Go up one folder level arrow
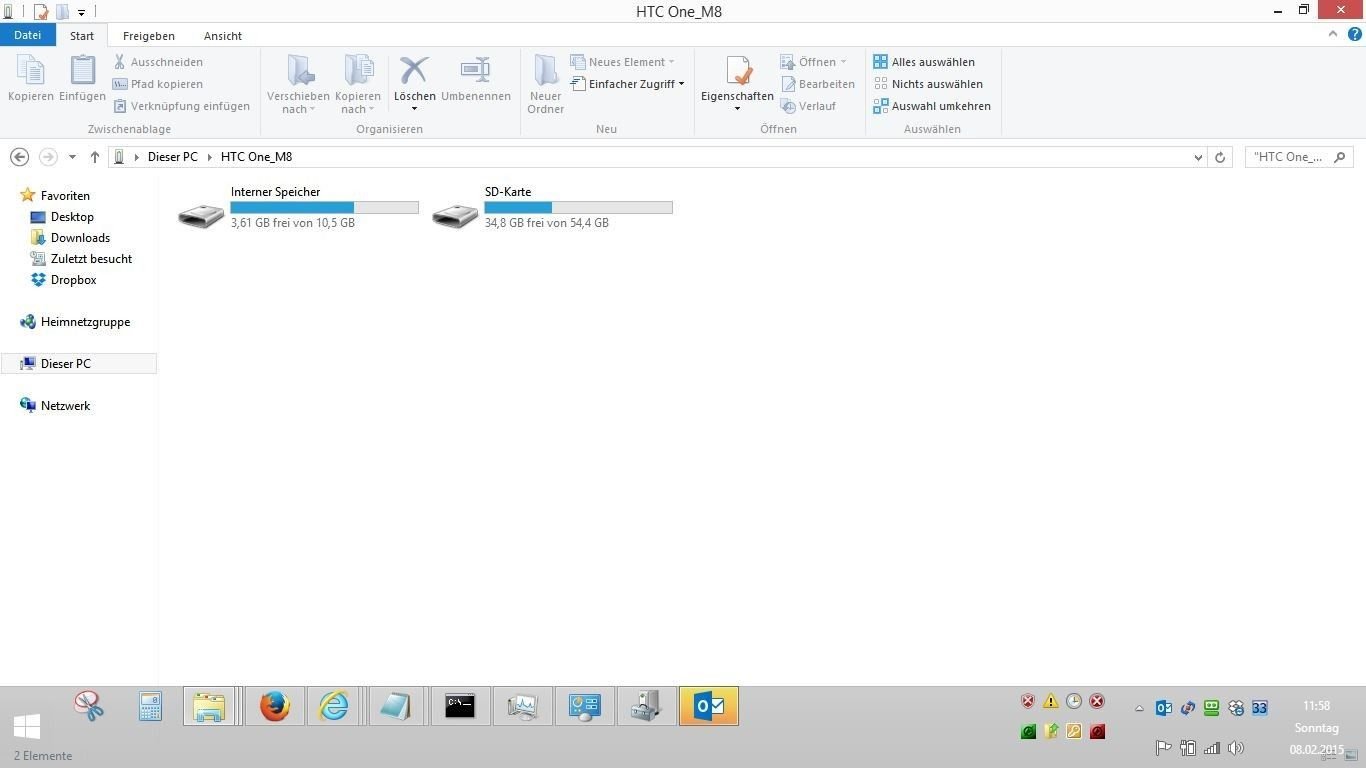The height and width of the screenshot is (768, 1366). [95, 157]
